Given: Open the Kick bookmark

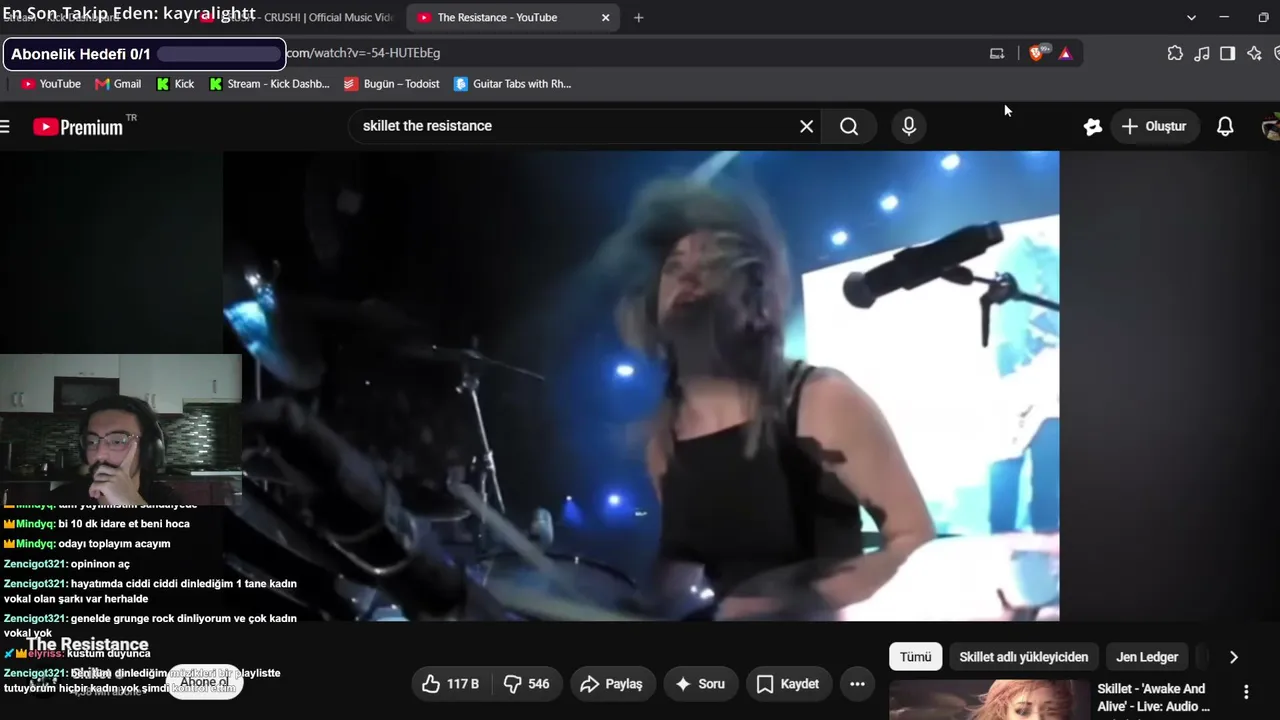Looking at the screenshot, I should click(176, 84).
